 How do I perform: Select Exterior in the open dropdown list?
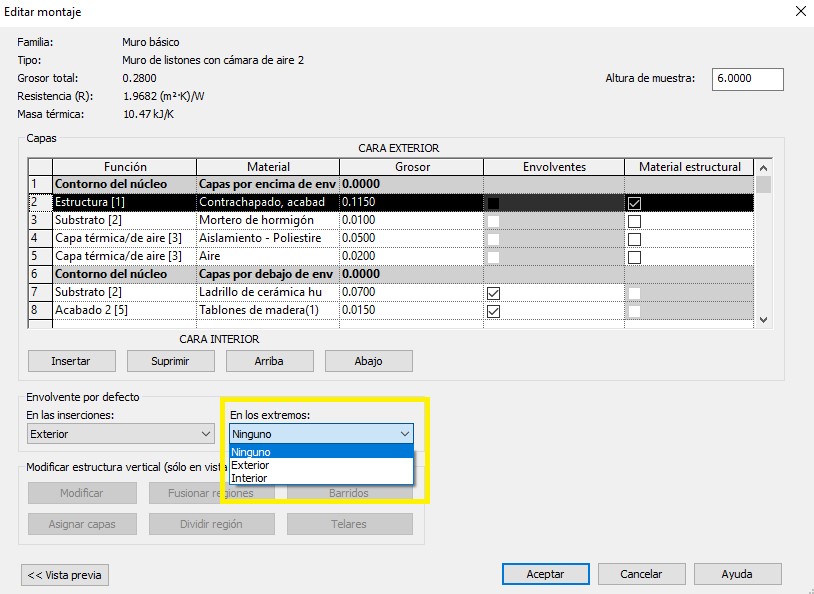point(250,465)
